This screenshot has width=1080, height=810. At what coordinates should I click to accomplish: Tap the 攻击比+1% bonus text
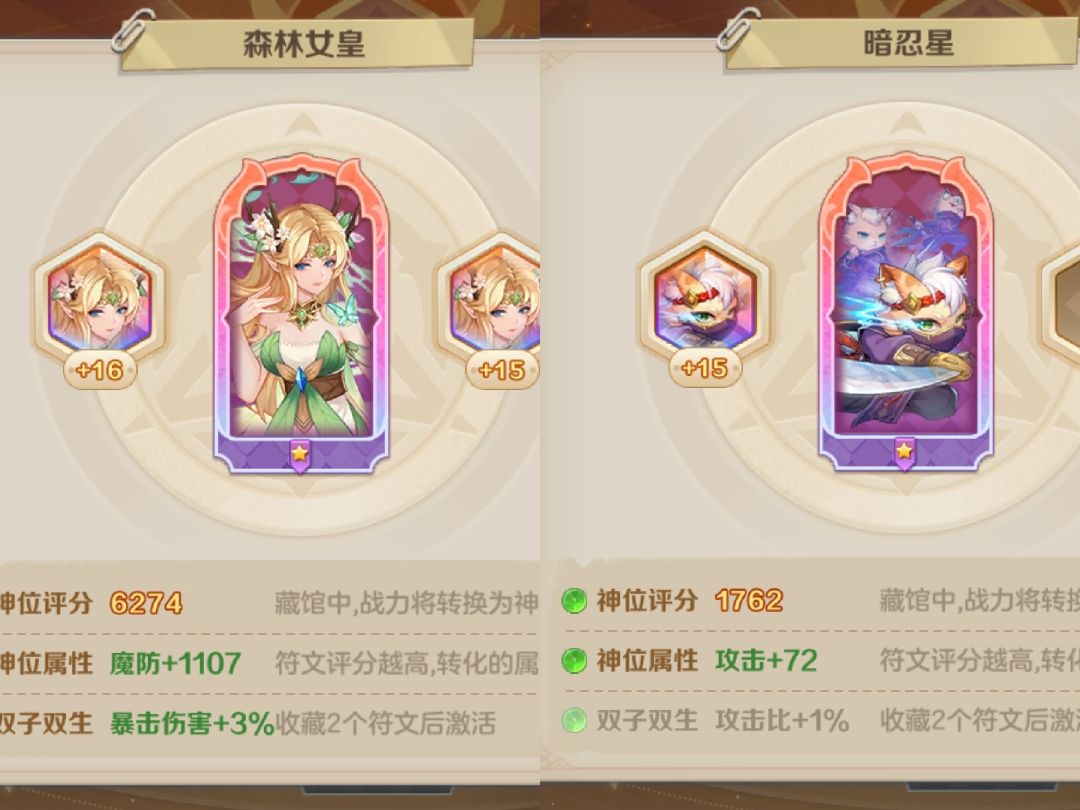[782, 720]
